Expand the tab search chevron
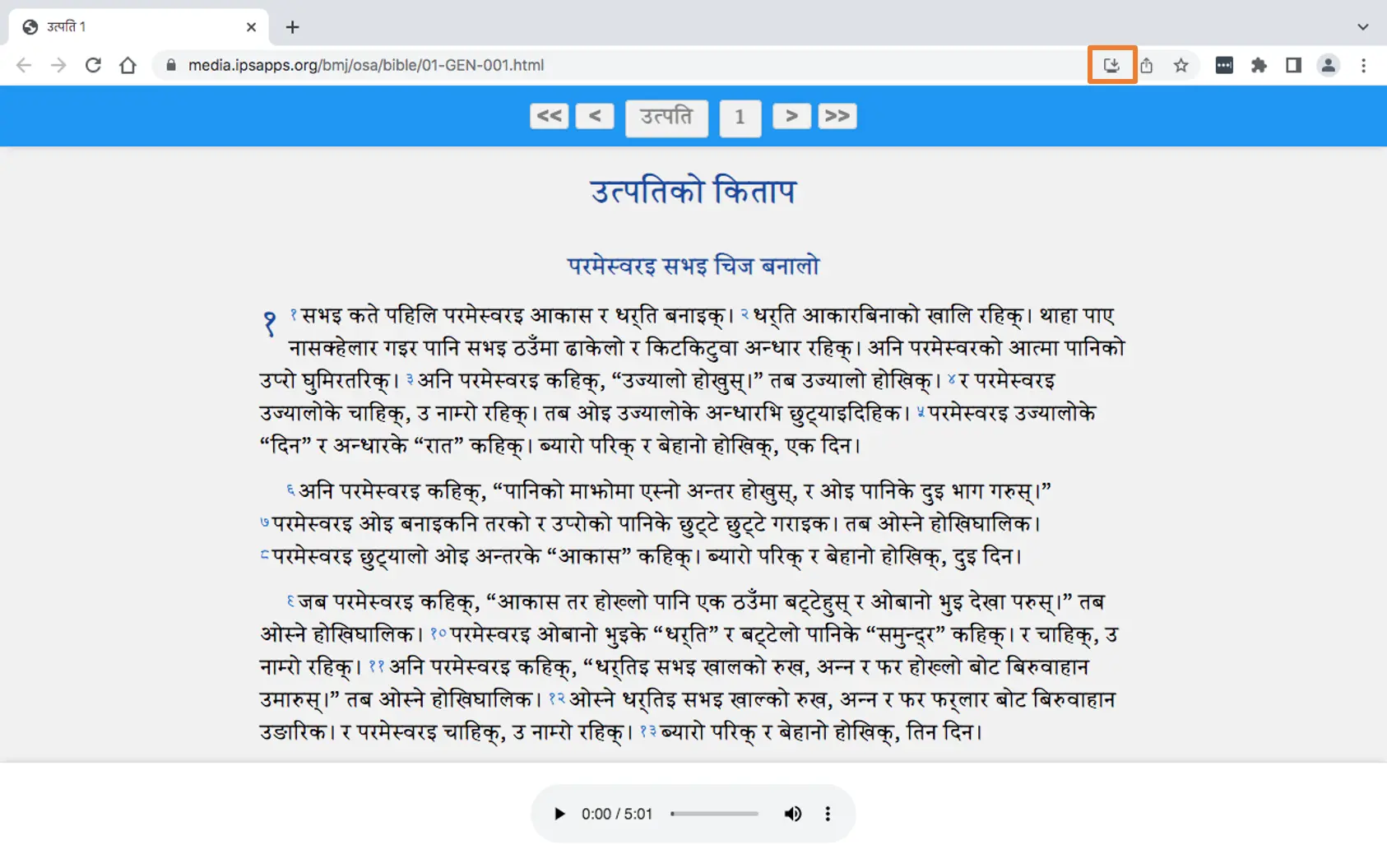The height and width of the screenshot is (868, 1387). (1363, 26)
